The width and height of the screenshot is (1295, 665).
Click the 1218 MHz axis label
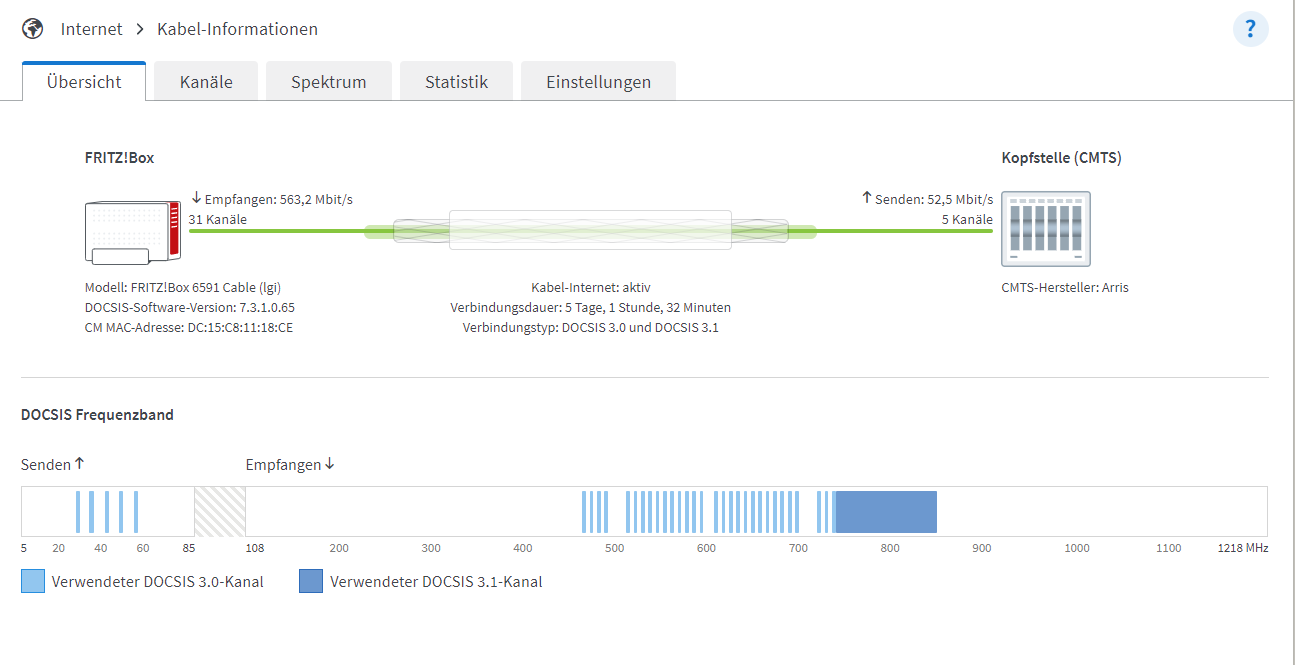click(1243, 548)
